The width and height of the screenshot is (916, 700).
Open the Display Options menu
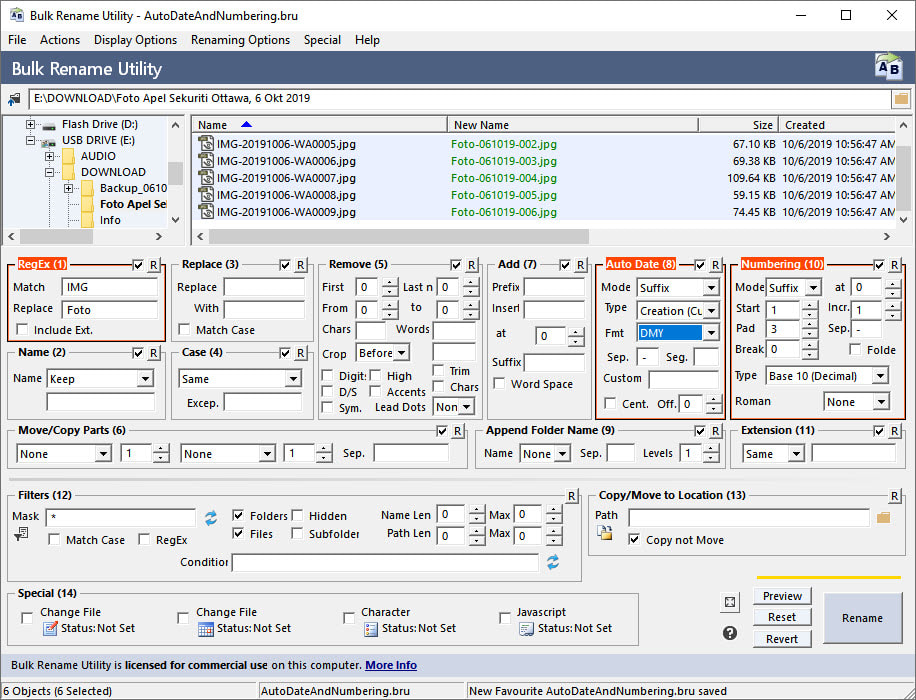click(x=135, y=40)
